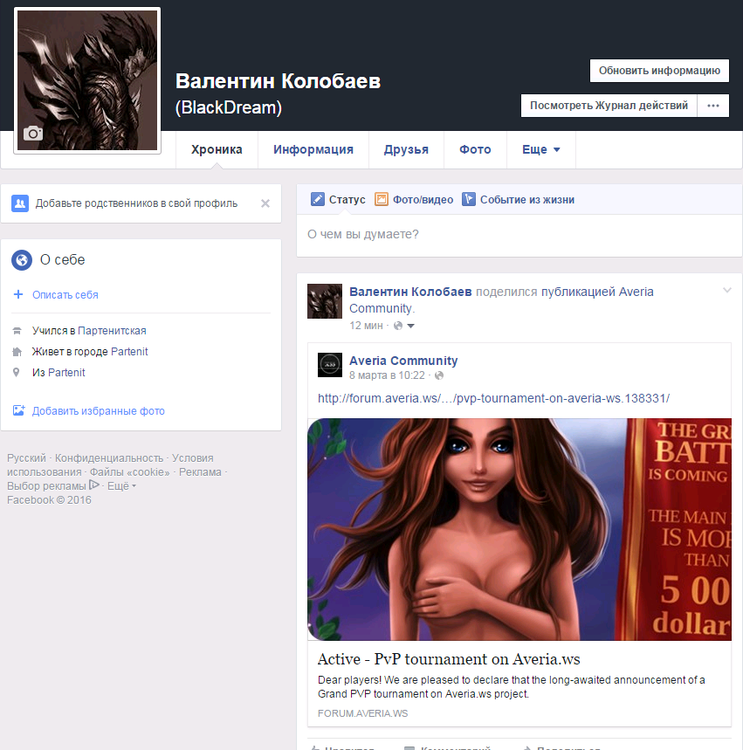Select the Событие из жизни composer tab
This screenshot has height=750, width=743.
[518, 199]
